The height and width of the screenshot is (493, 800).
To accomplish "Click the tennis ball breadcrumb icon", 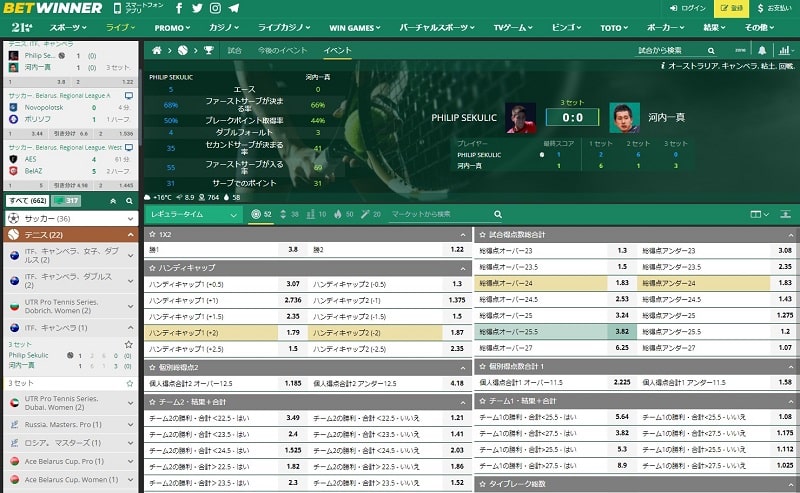I will (x=183, y=50).
